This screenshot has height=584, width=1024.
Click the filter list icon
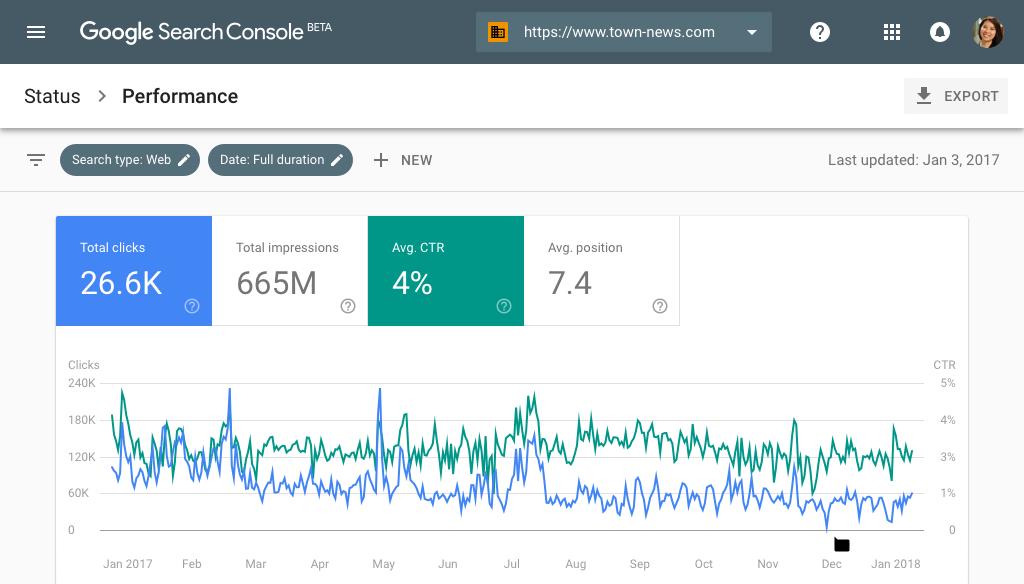pos(36,160)
